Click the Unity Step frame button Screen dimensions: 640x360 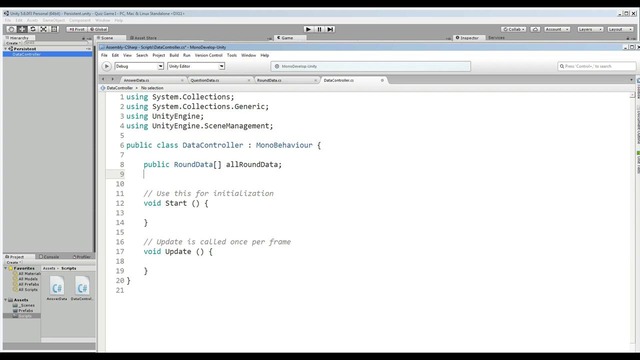pyautogui.click(x=330, y=29)
